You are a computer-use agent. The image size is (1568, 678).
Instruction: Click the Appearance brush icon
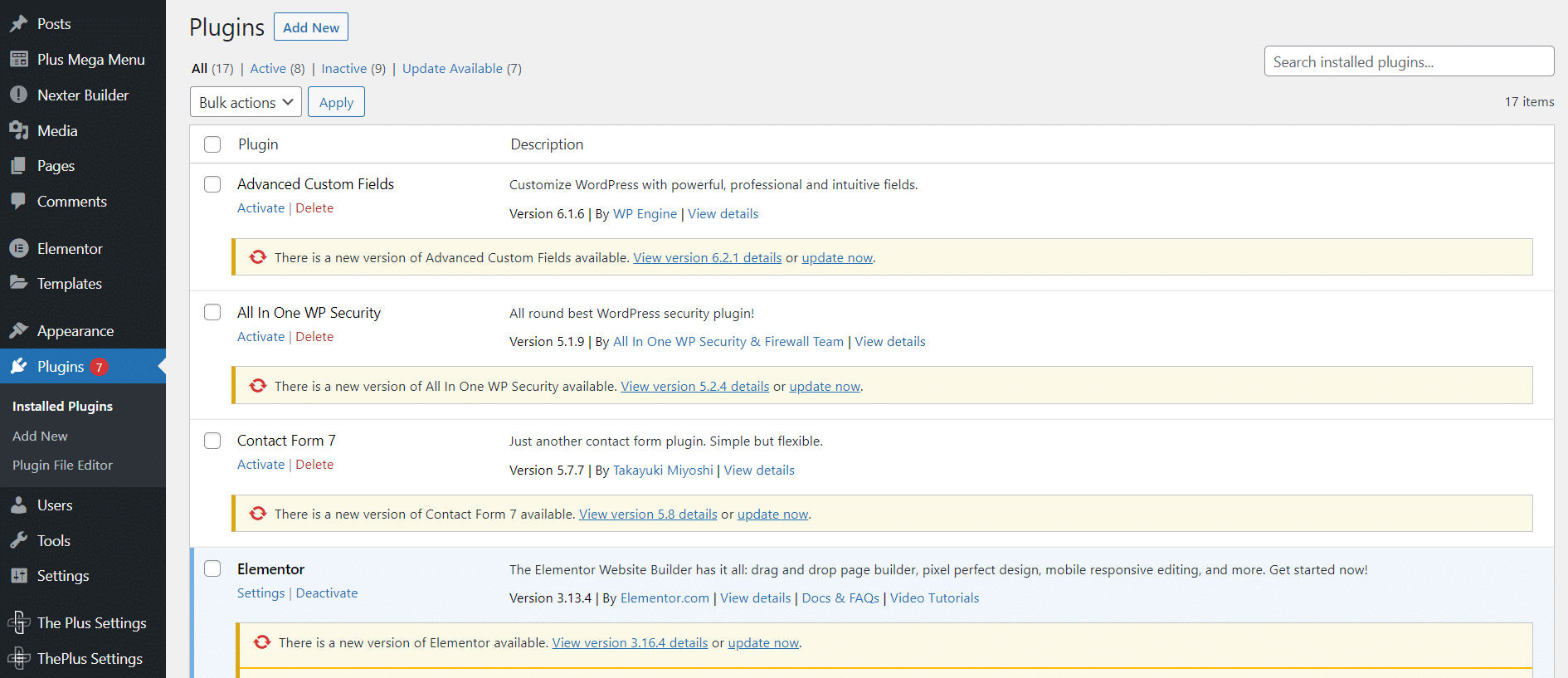[18, 331]
